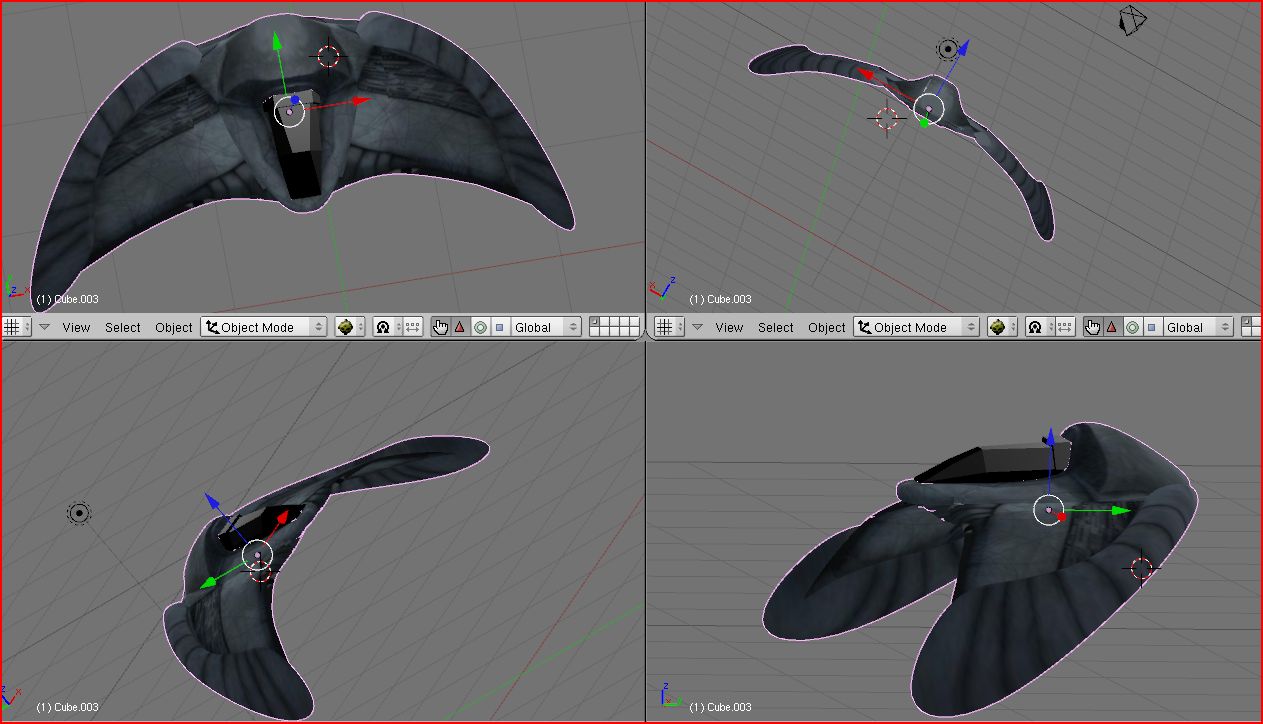The height and width of the screenshot is (724, 1263).
Task: Click the first layer button in left header
Action: [595, 322]
